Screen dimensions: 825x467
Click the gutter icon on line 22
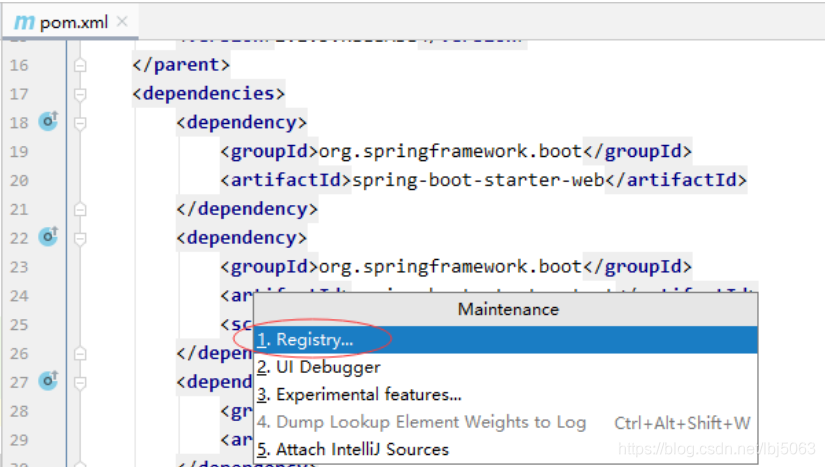click(x=48, y=237)
